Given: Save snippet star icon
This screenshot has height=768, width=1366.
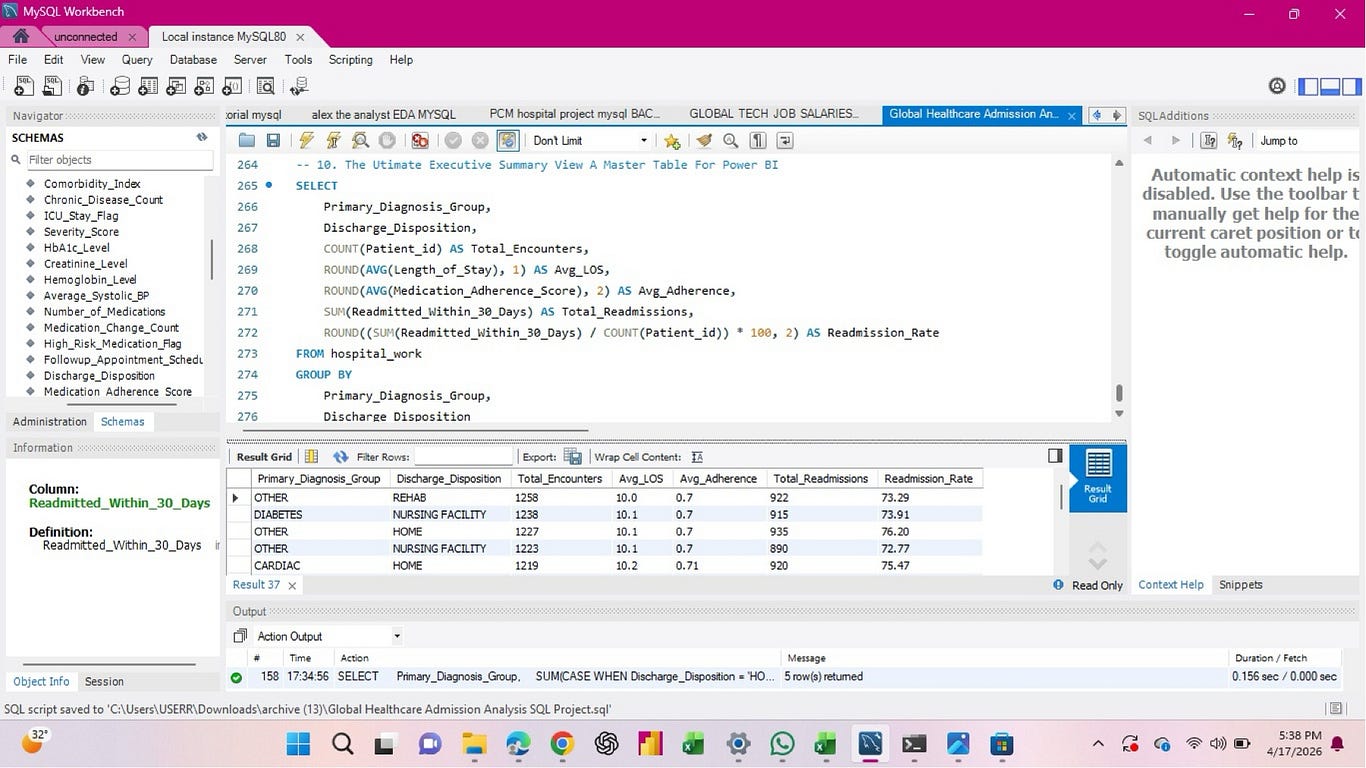Looking at the screenshot, I should pyautogui.click(x=672, y=141).
